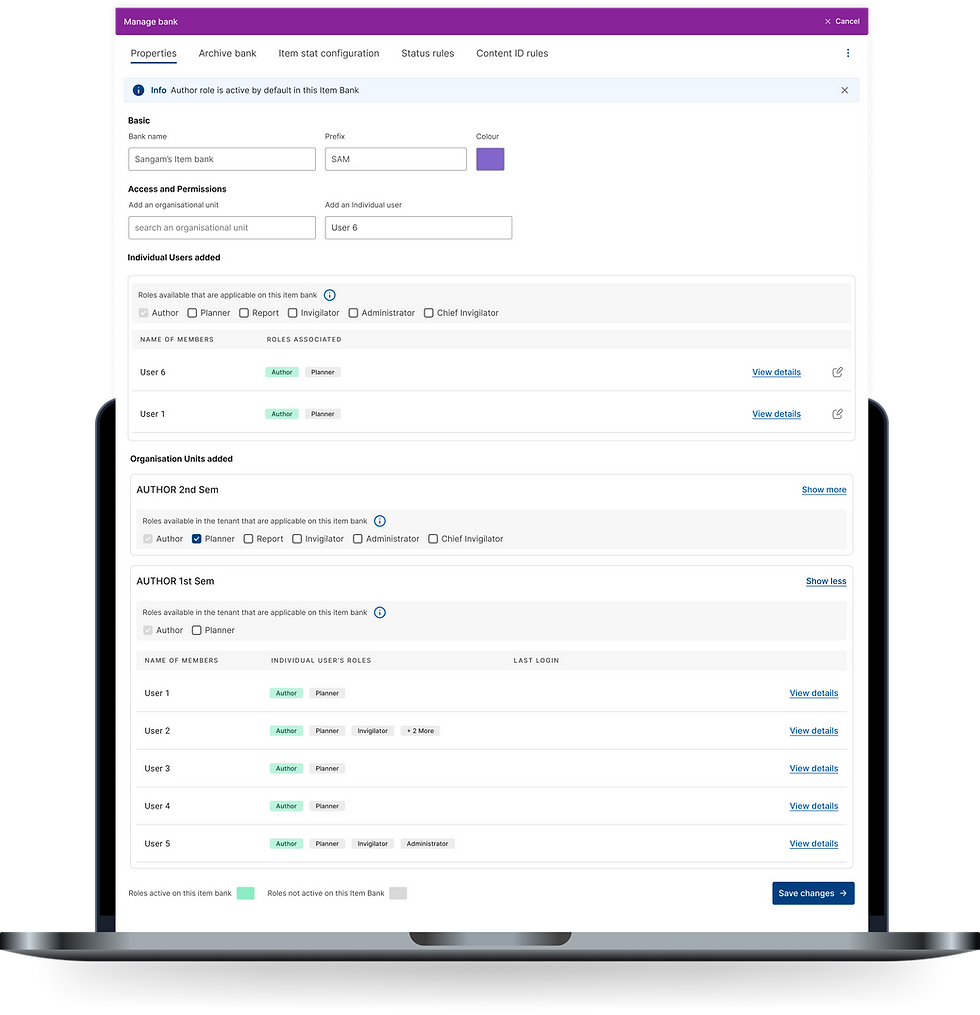View details for User 5
Viewport: 980px width, 1015px height.
[814, 843]
